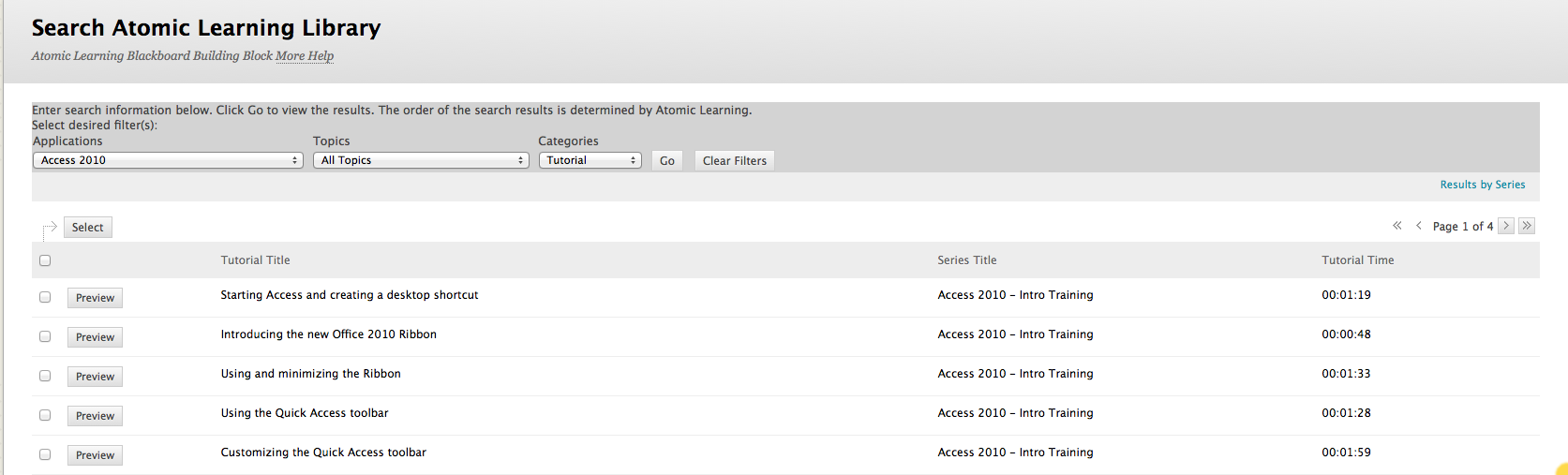The width and height of the screenshot is (1568, 475).
Task: Go to the previous results page
Action: coord(1419,226)
